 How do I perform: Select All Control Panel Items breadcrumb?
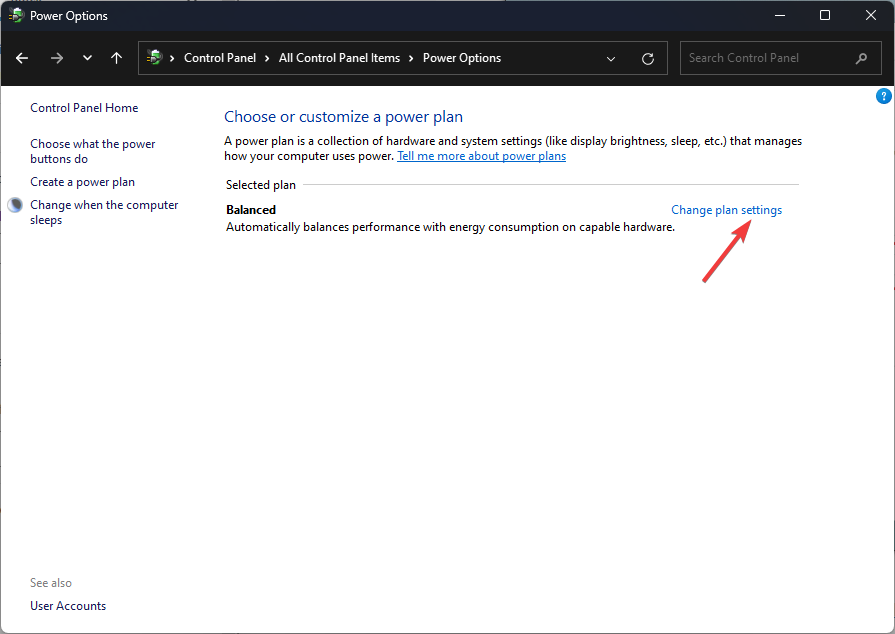(x=339, y=58)
